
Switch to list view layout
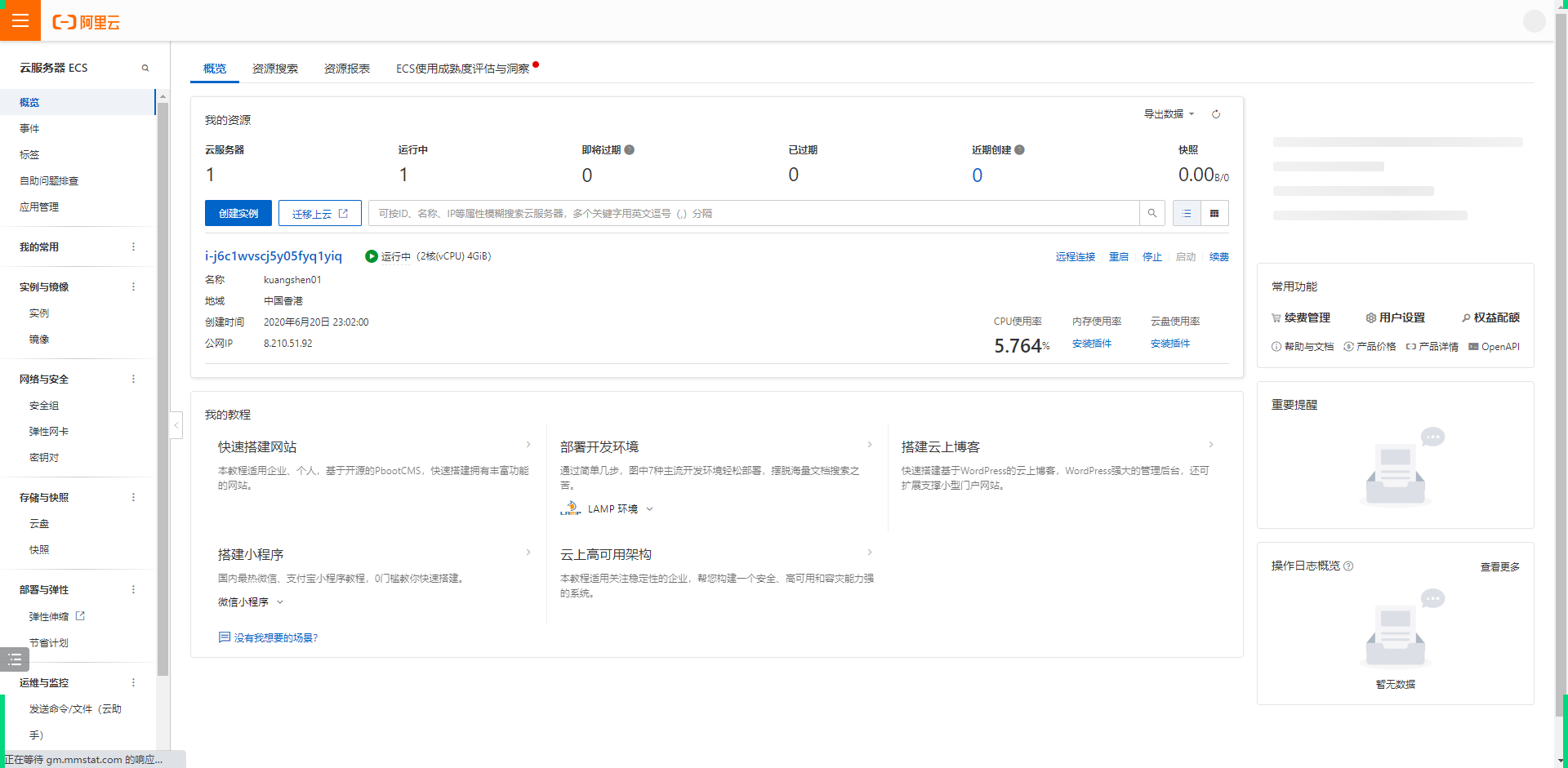1187,213
